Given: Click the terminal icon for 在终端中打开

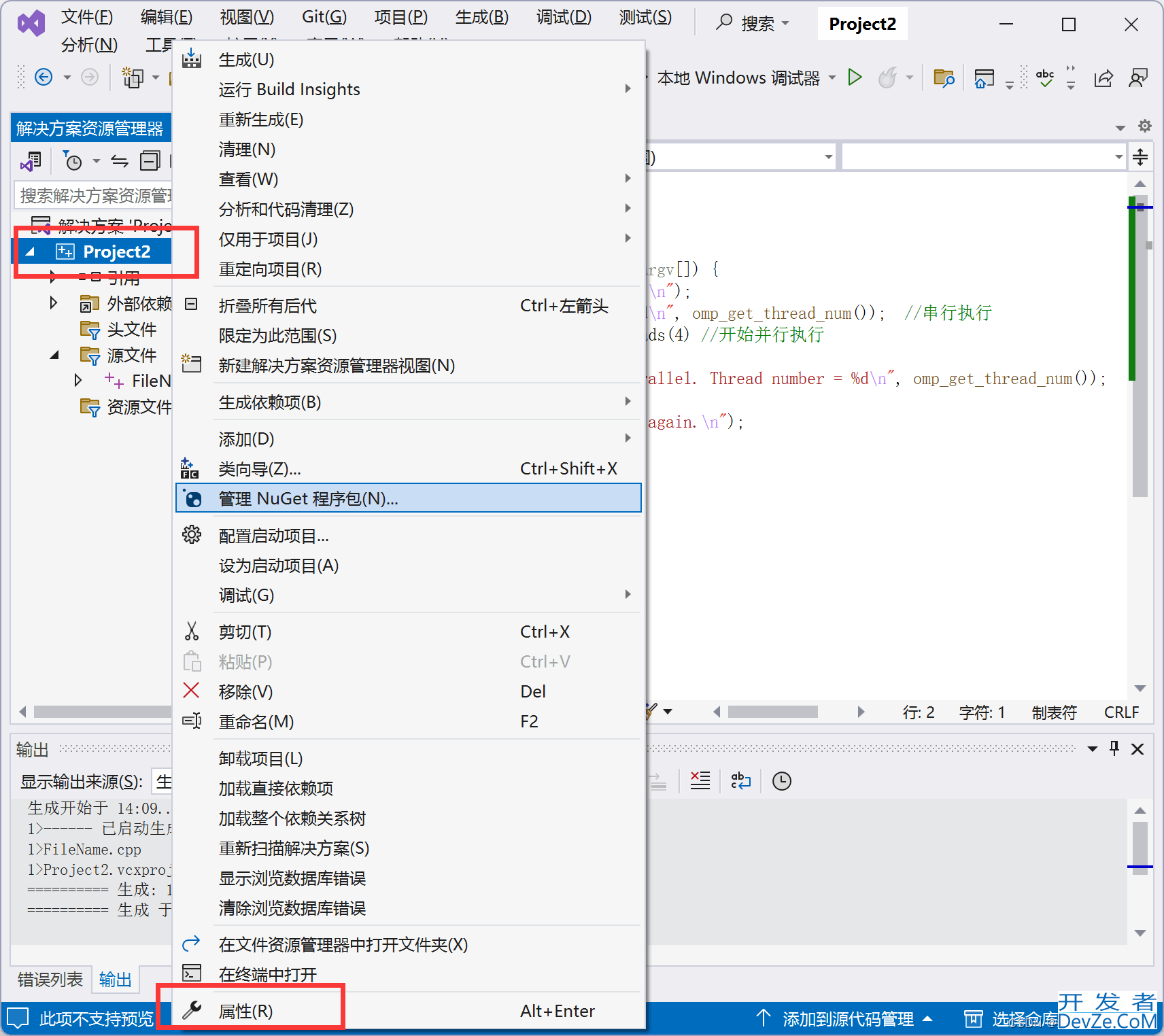Looking at the screenshot, I should pos(192,973).
